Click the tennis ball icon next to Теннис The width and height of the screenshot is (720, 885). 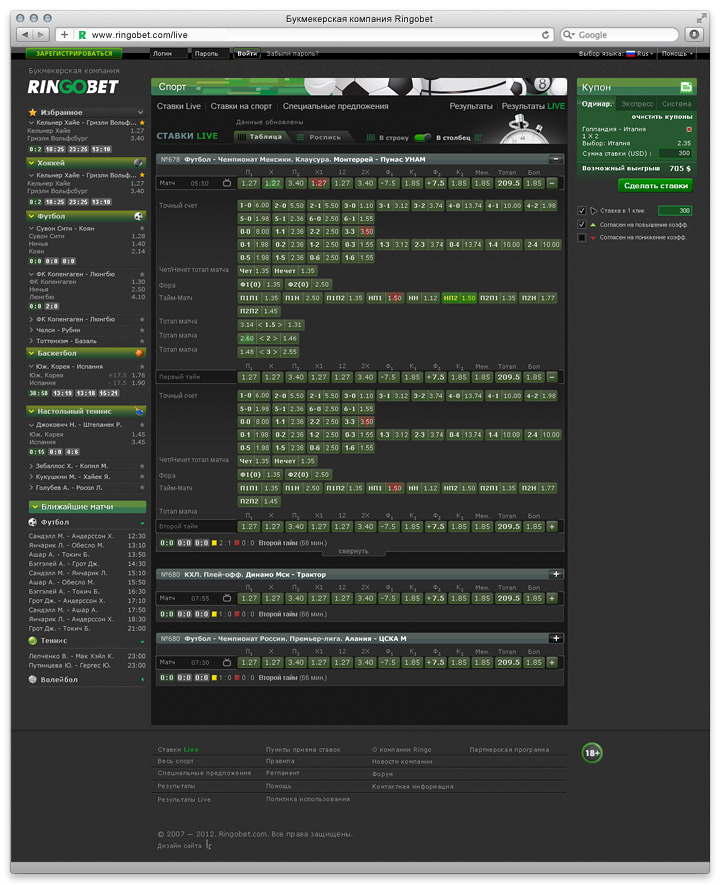pos(33,641)
